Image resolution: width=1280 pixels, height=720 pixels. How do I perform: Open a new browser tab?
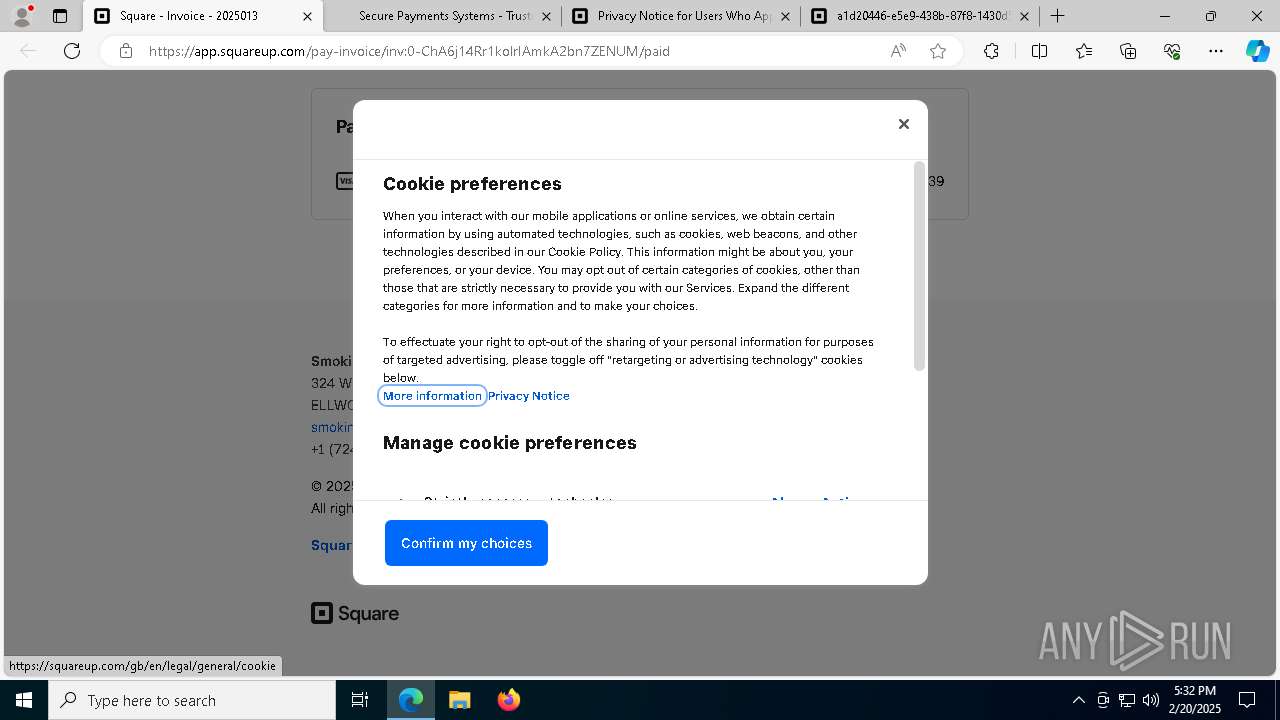click(1057, 16)
